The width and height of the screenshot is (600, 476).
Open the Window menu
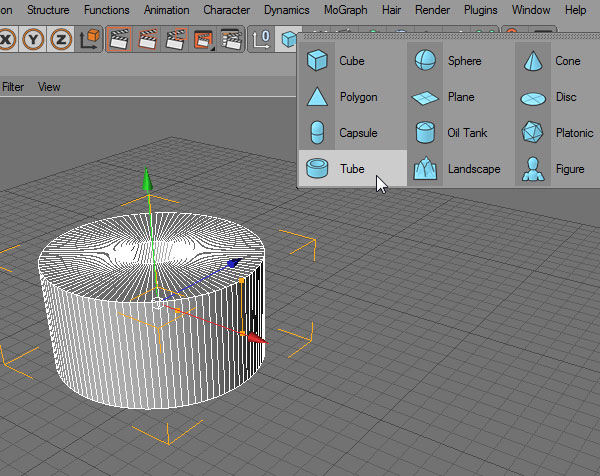531,10
